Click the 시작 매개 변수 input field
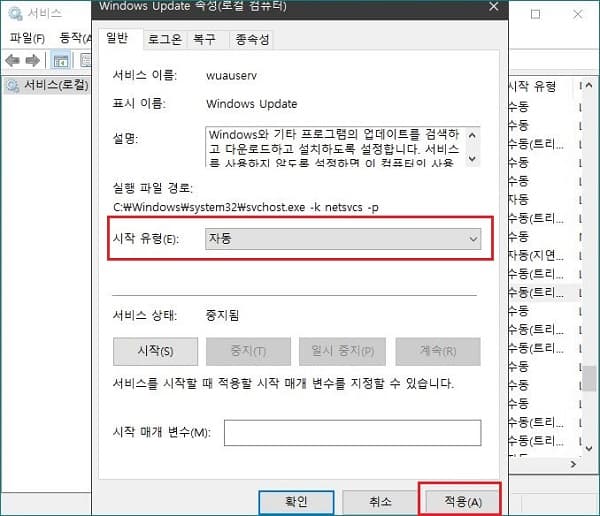Viewport: 600px width, 516px height. tap(352, 433)
